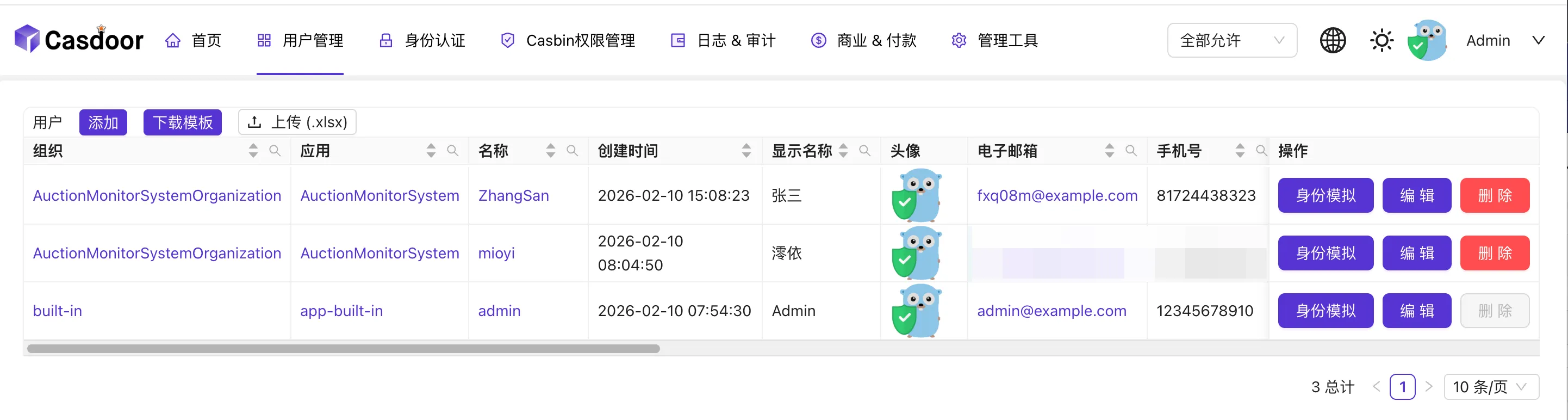Screen dimensions: 1568x420
Task: Click search icon in 应用 column header
Action: coord(453,150)
